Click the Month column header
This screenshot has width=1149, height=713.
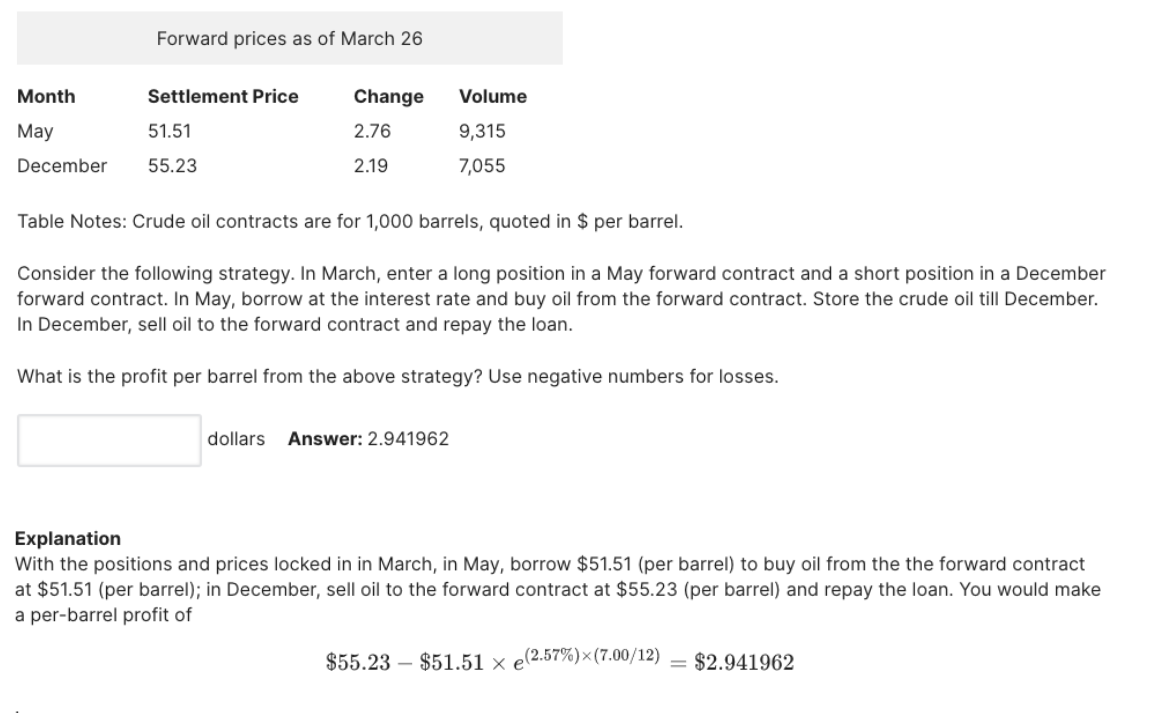pos(46,97)
